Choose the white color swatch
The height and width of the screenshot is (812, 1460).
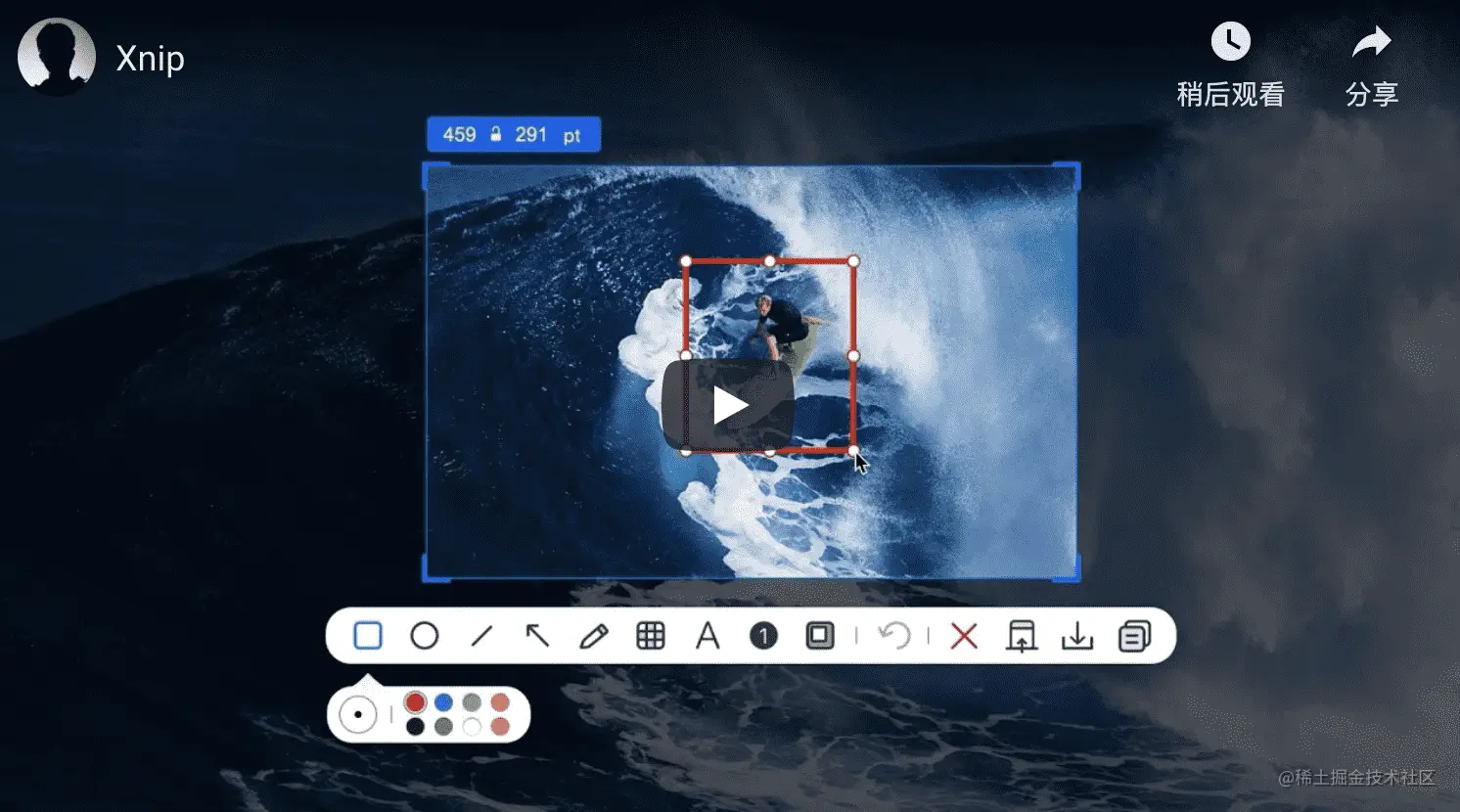pos(472,726)
